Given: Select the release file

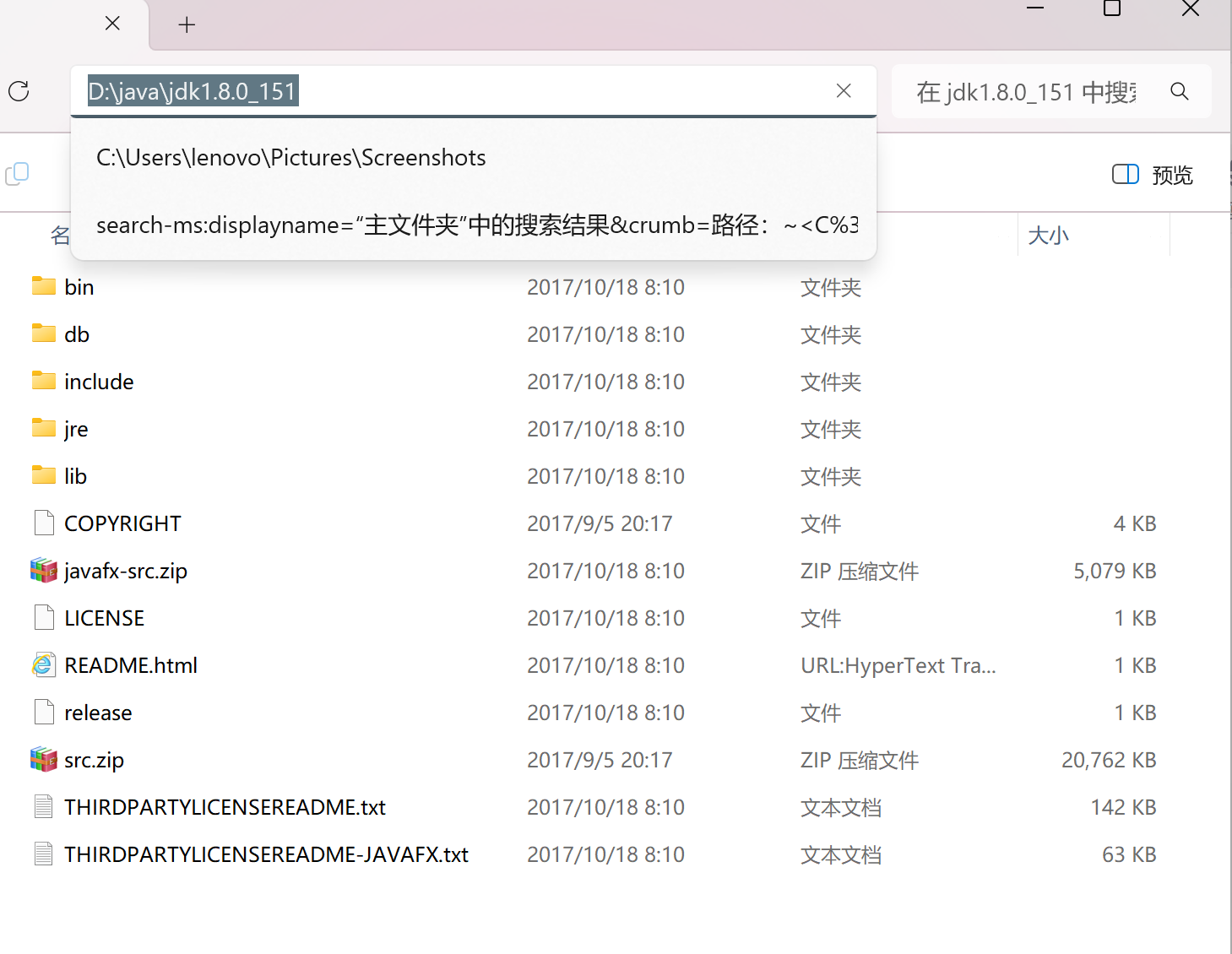Looking at the screenshot, I should pos(98,712).
